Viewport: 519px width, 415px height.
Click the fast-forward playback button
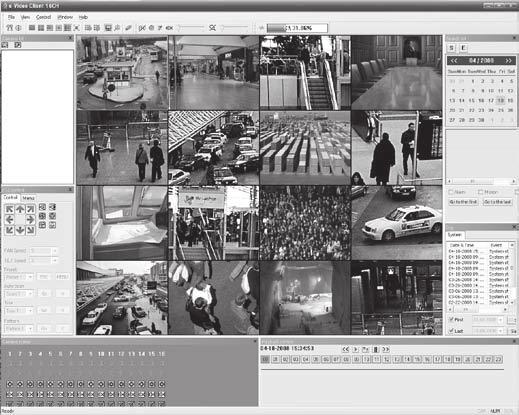(386, 349)
